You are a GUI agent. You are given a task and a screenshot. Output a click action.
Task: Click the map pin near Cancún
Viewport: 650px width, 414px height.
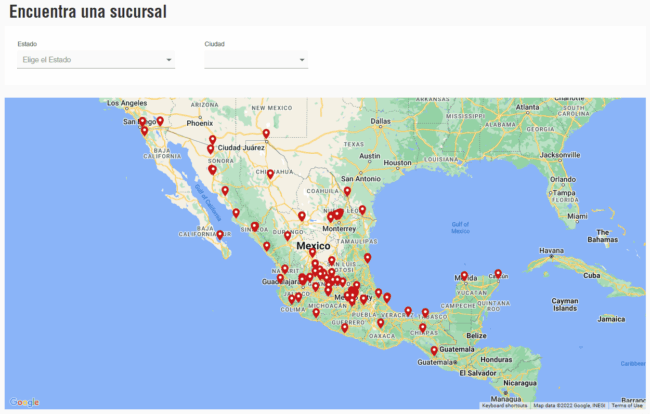click(x=498, y=274)
